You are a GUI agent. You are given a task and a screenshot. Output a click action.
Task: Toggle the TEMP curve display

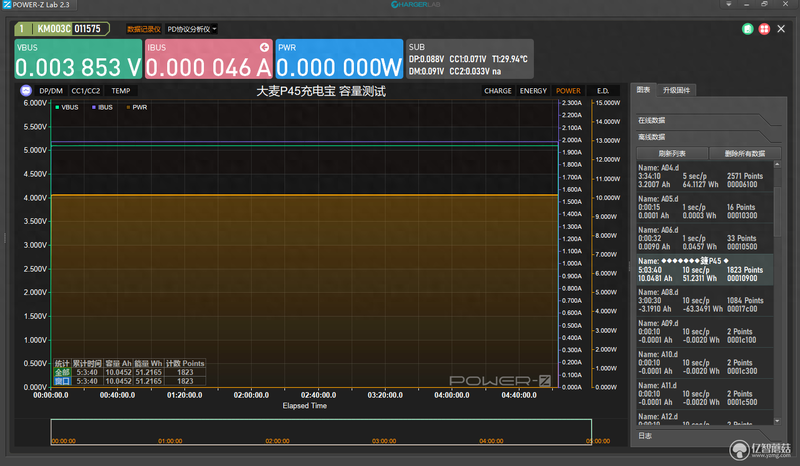click(x=121, y=91)
